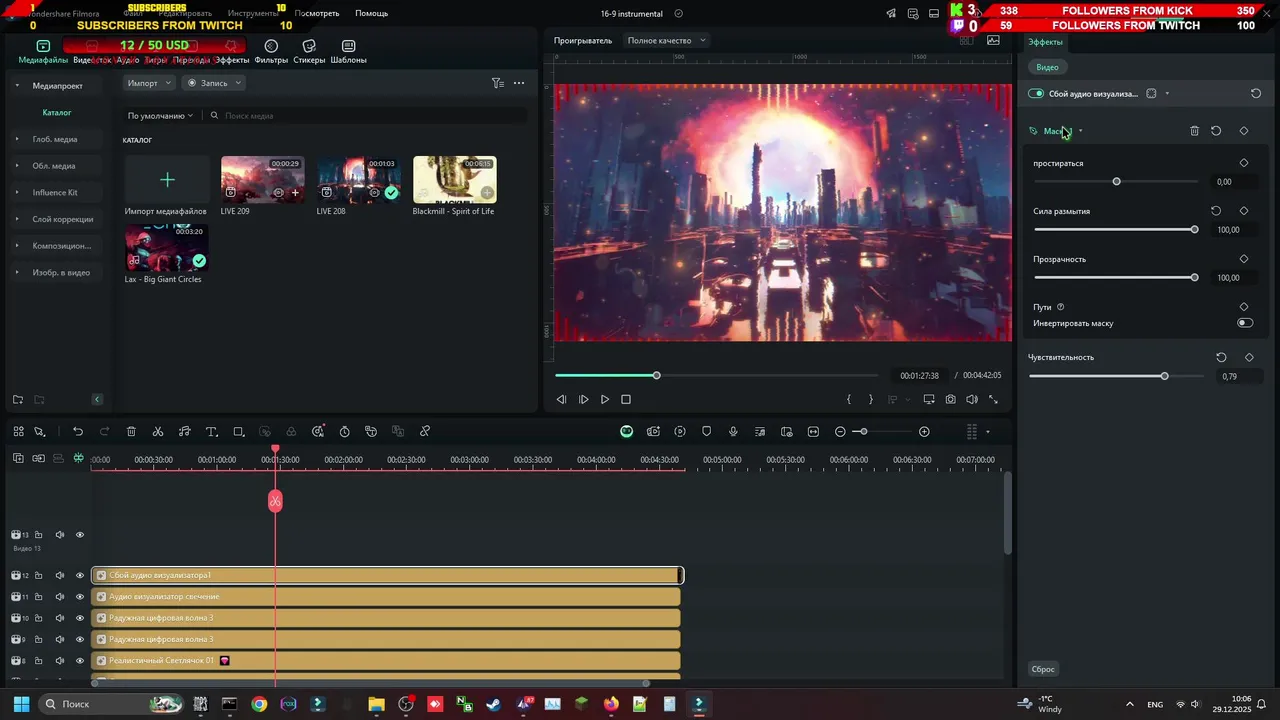The width and height of the screenshot is (1280, 720).
Task: Click the Сброс button
Action: click(1043, 669)
